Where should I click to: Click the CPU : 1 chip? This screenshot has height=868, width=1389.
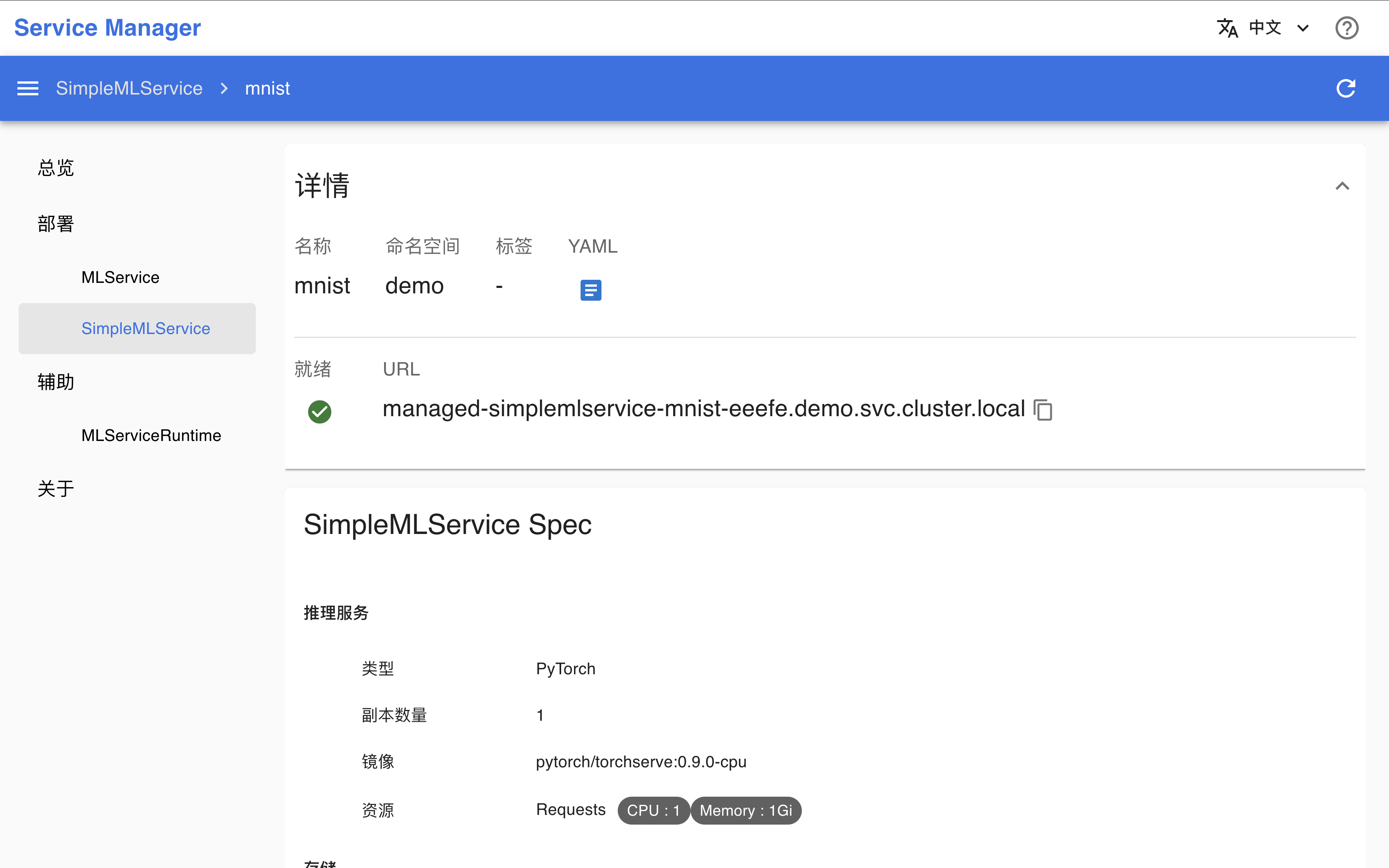coord(654,811)
